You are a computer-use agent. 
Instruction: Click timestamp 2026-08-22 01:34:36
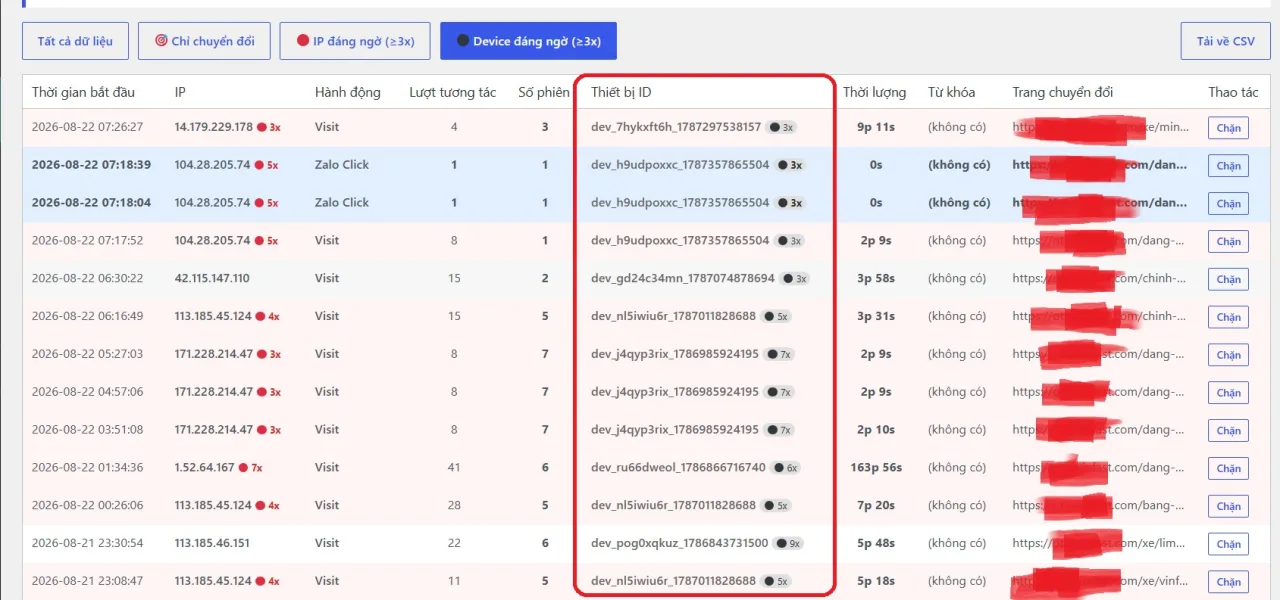tap(87, 467)
